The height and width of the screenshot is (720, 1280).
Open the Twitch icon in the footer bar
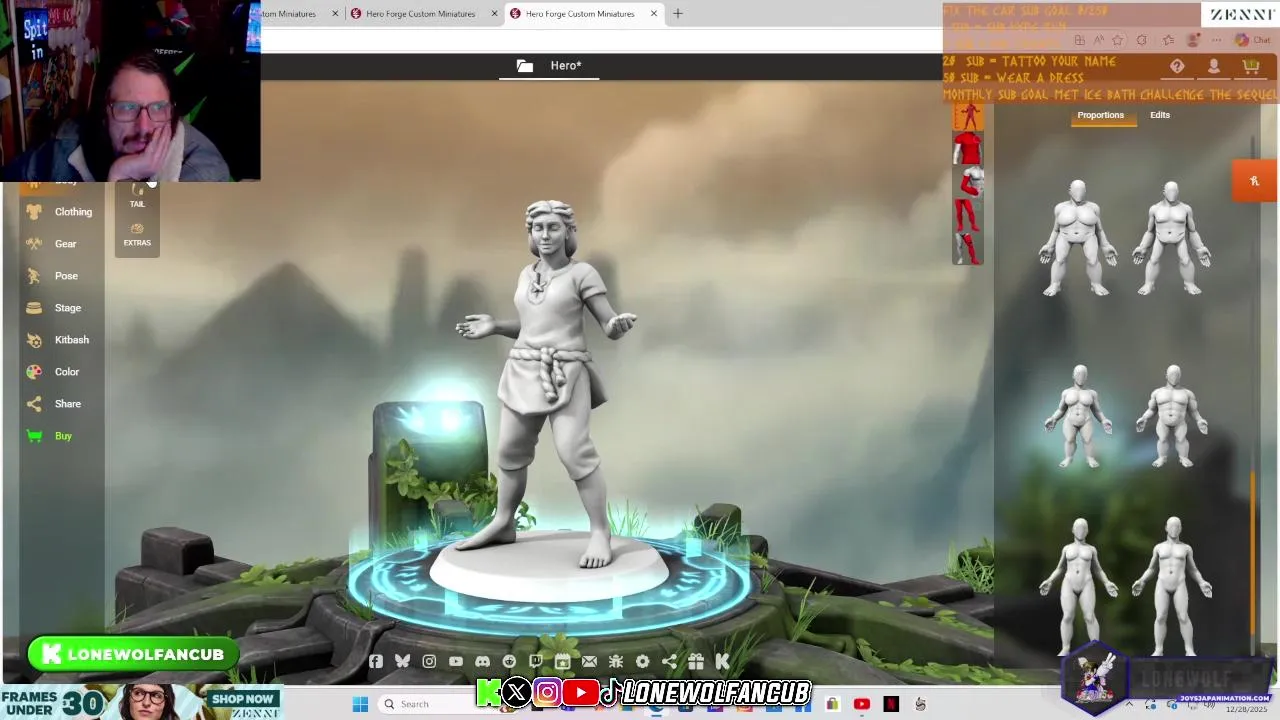[536, 661]
